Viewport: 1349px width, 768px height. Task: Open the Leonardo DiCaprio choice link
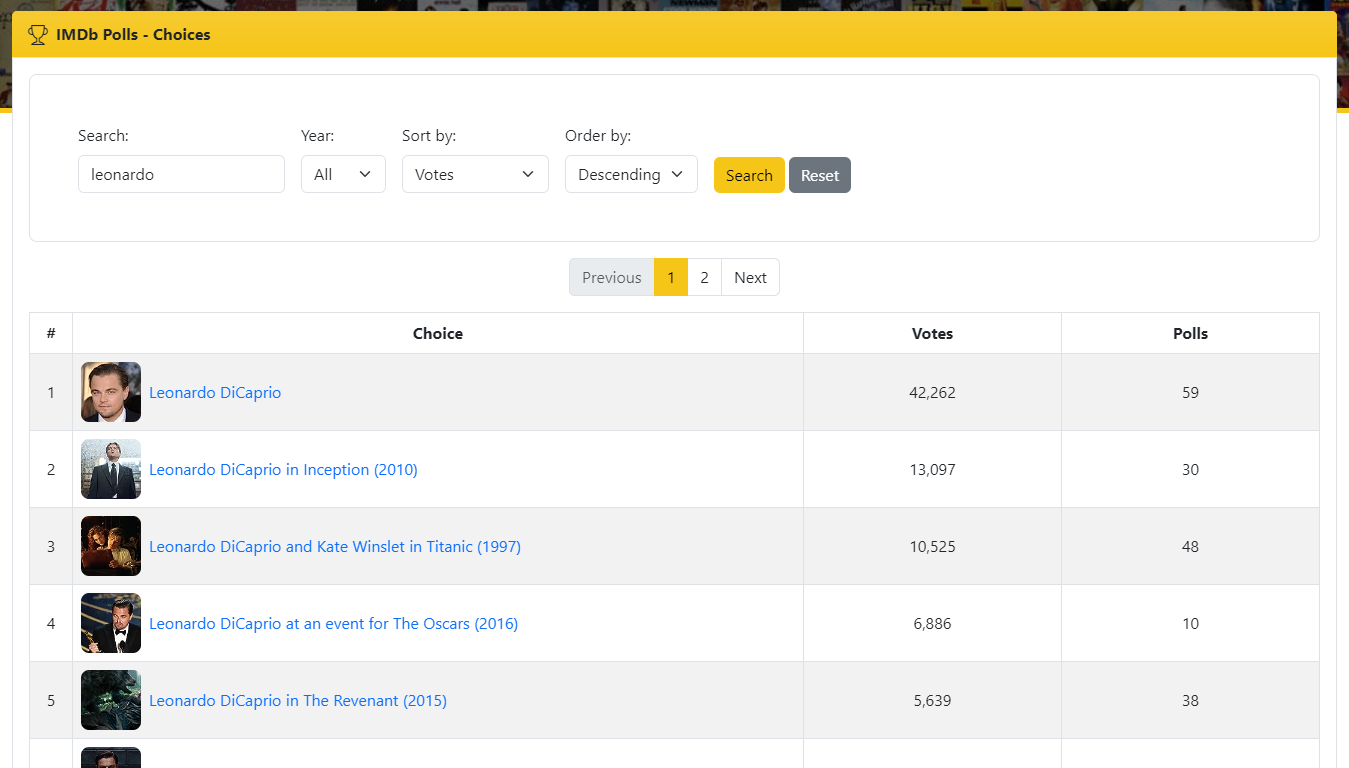tap(215, 393)
